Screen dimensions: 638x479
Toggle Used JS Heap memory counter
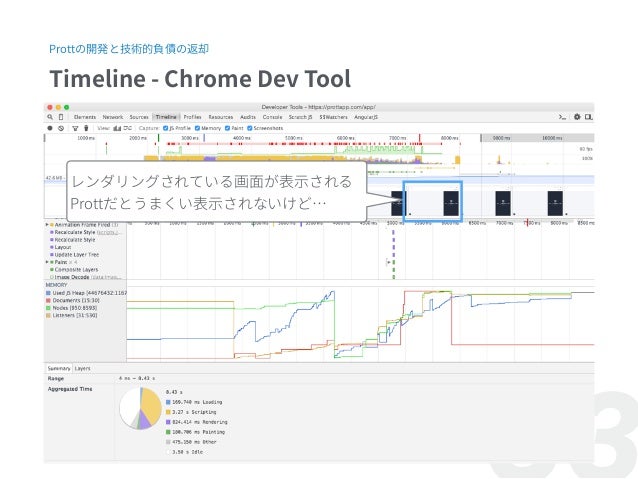point(48,293)
